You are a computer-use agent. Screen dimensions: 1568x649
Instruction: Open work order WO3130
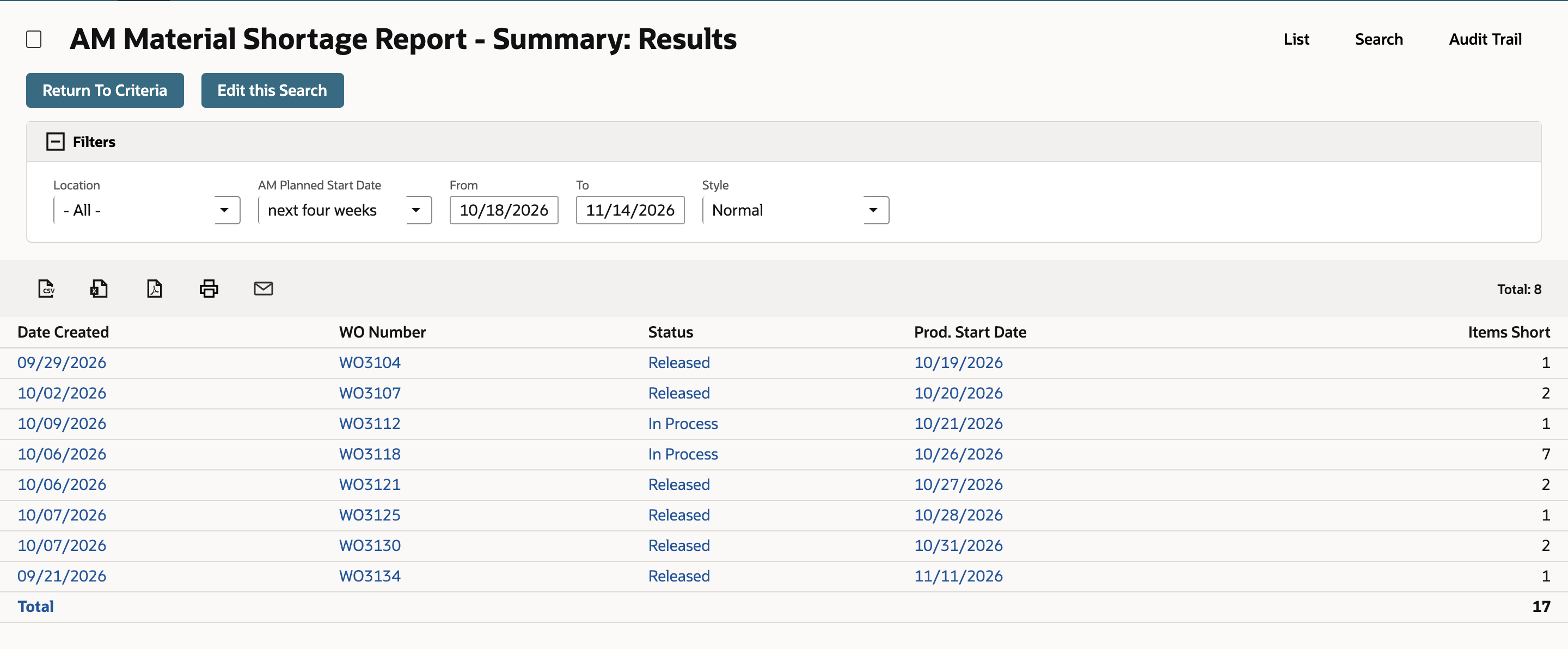(x=370, y=546)
